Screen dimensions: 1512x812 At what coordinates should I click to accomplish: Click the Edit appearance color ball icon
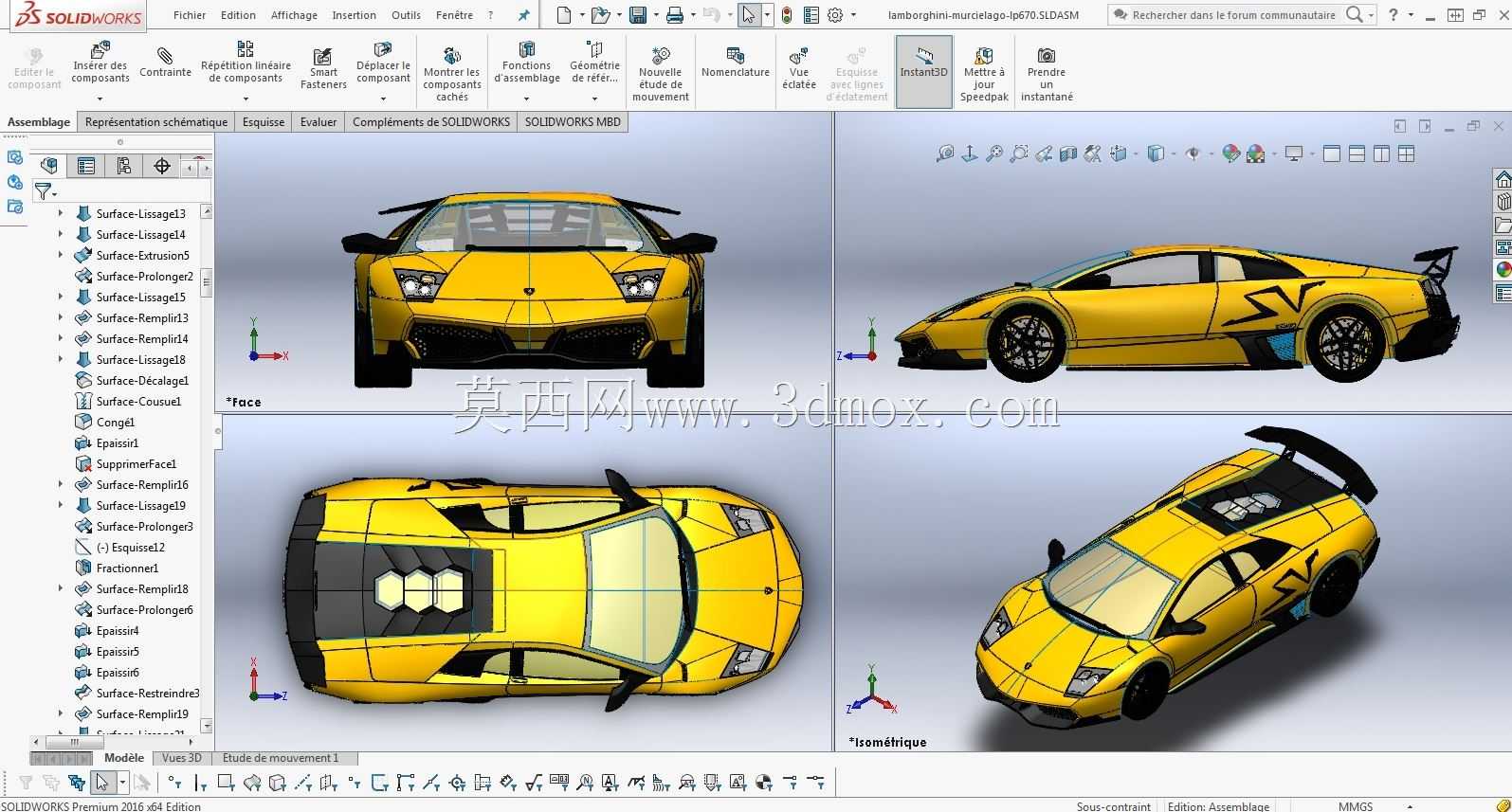[x=1230, y=153]
